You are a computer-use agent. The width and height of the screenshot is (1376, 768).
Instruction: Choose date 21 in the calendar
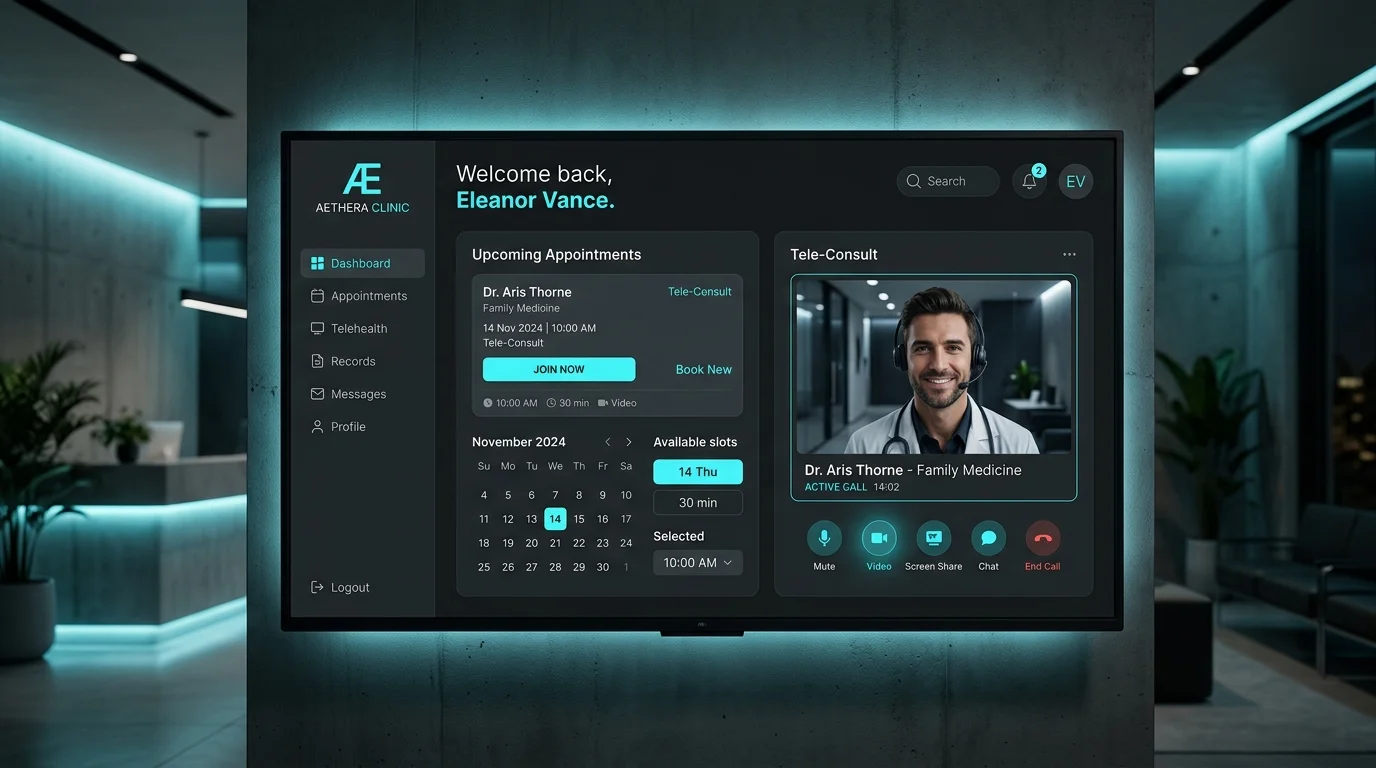[555, 543]
